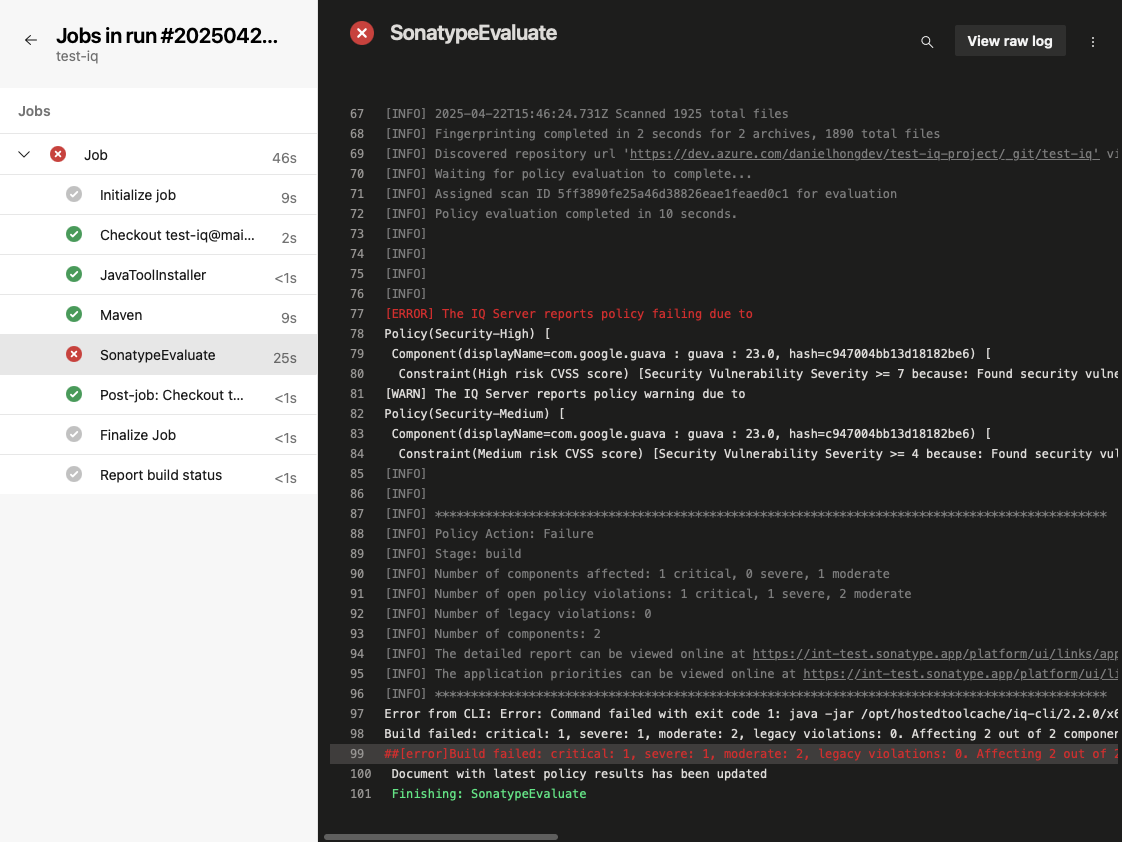1122x842 pixels.
Task: Click the red error icon beside SonatypeEvaluate title
Action: pyautogui.click(x=361, y=32)
